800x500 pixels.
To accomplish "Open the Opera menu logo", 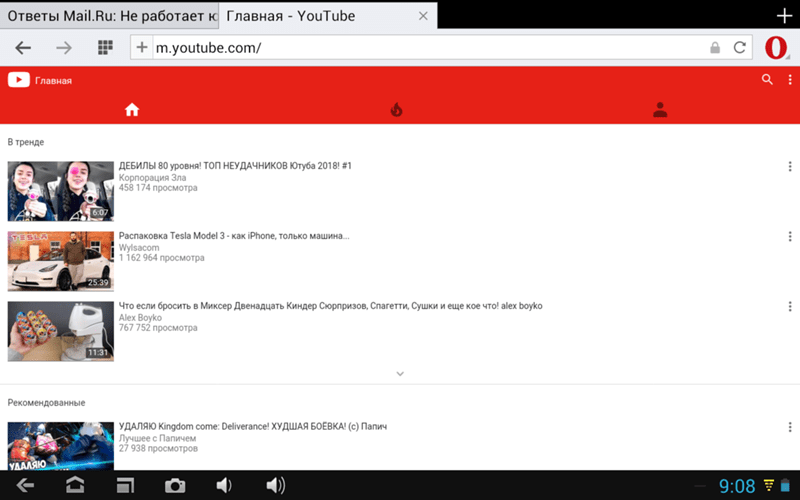I will tap(776, 47).
